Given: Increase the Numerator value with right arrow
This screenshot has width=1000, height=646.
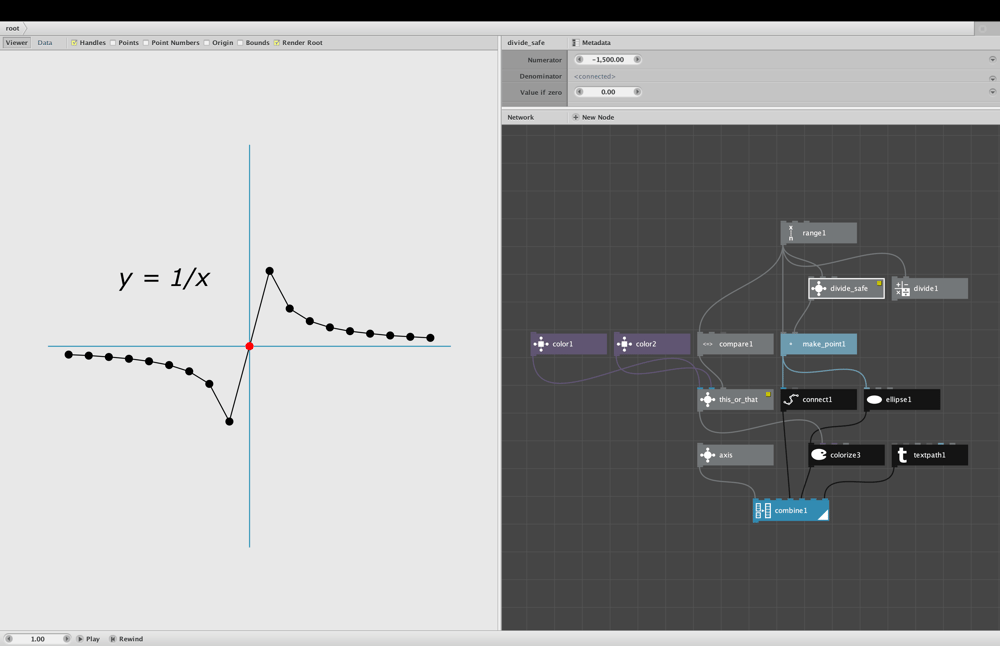Looking at the screenshot, I should (637, 59).
